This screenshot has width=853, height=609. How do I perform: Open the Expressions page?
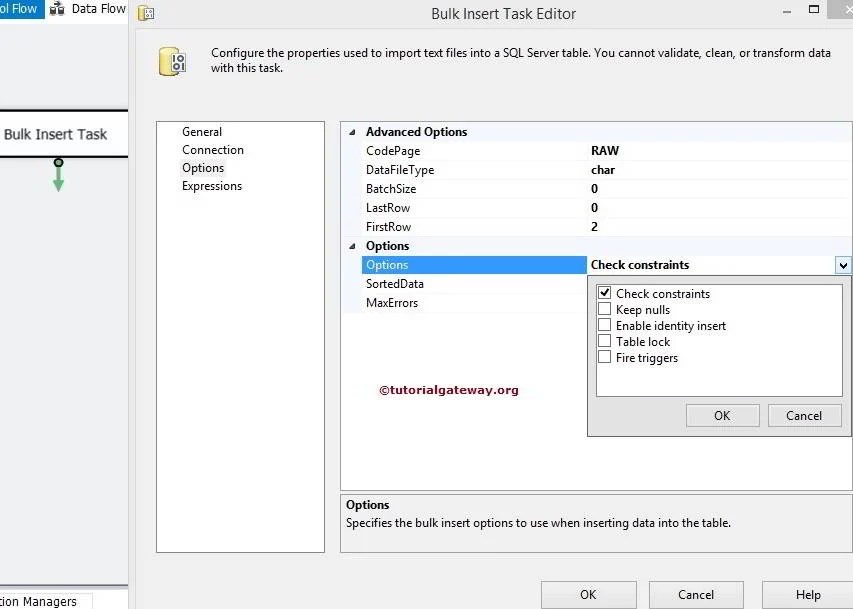coord(211,185)
